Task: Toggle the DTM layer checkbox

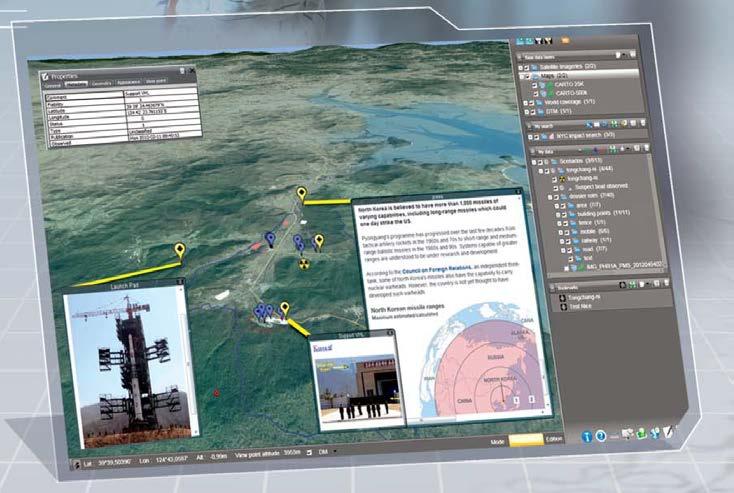Action: click(x=533, y=112)
